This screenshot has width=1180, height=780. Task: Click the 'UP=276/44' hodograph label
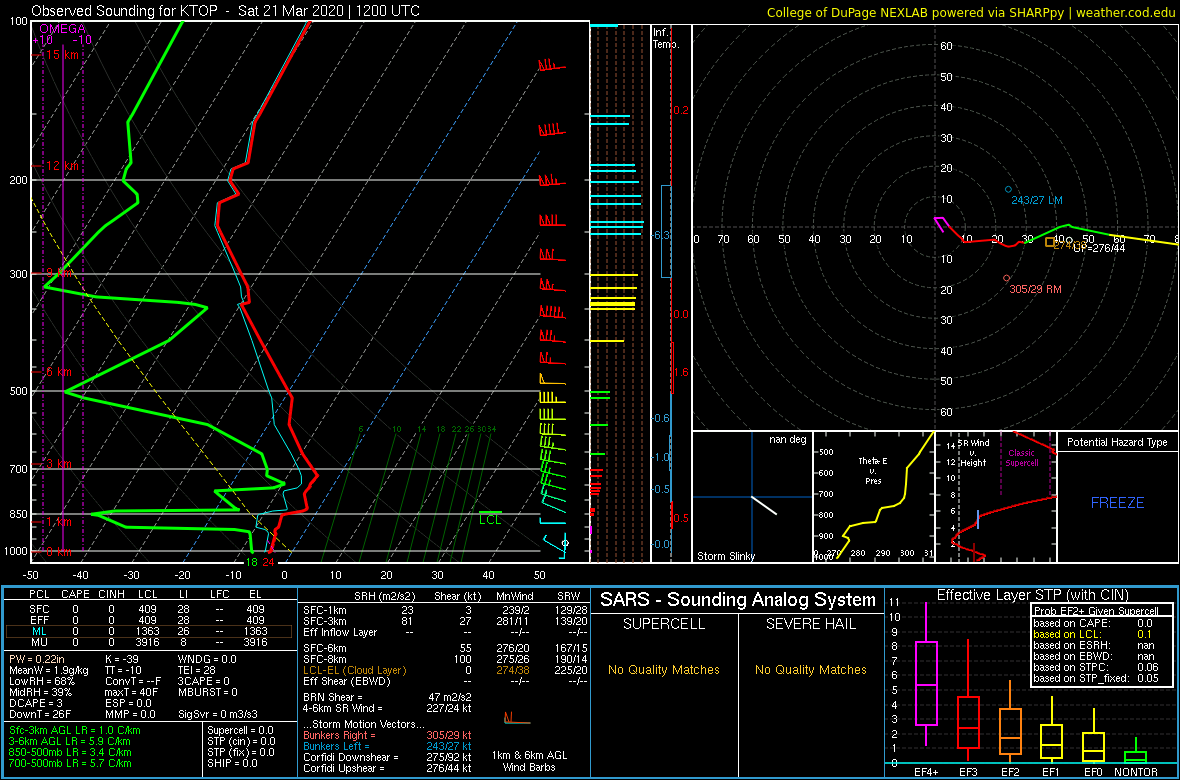click(1099, 248)
